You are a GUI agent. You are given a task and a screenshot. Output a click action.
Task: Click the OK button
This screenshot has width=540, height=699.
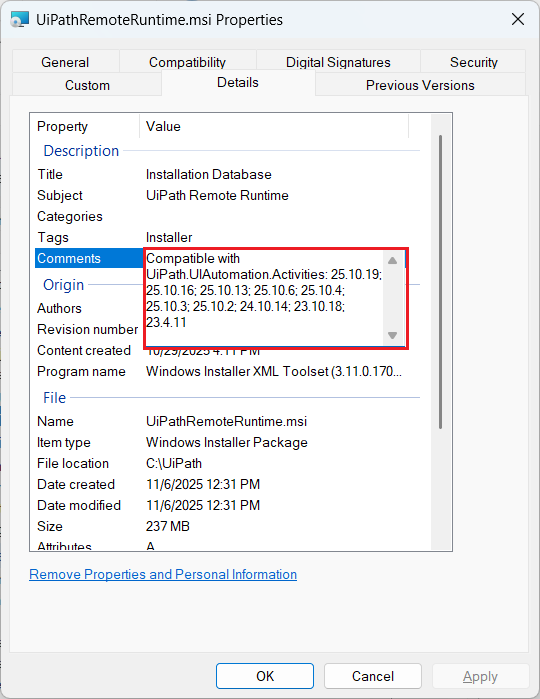click(x=265, y=676)
